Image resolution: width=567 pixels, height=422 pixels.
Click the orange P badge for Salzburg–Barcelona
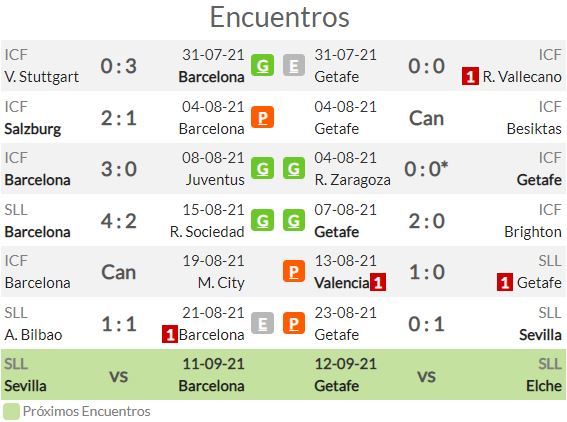click(x=263, y=117)
